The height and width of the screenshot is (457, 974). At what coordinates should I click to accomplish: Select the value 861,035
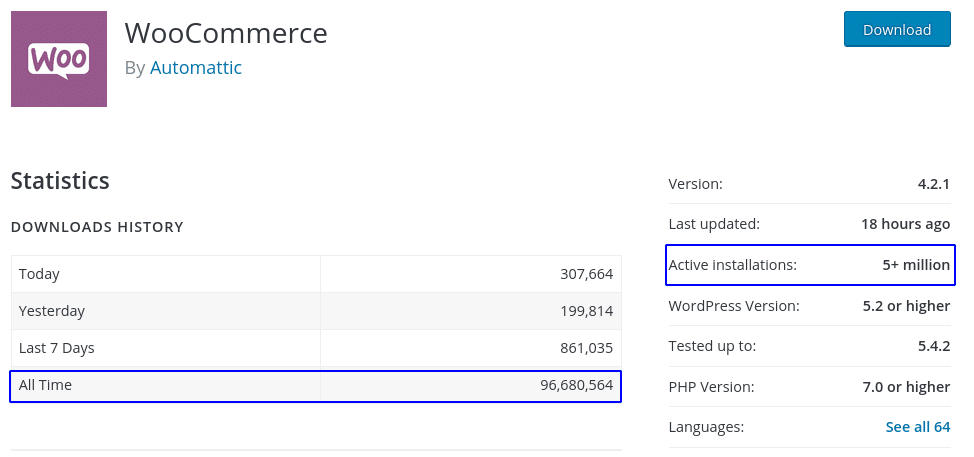[586, 348]
